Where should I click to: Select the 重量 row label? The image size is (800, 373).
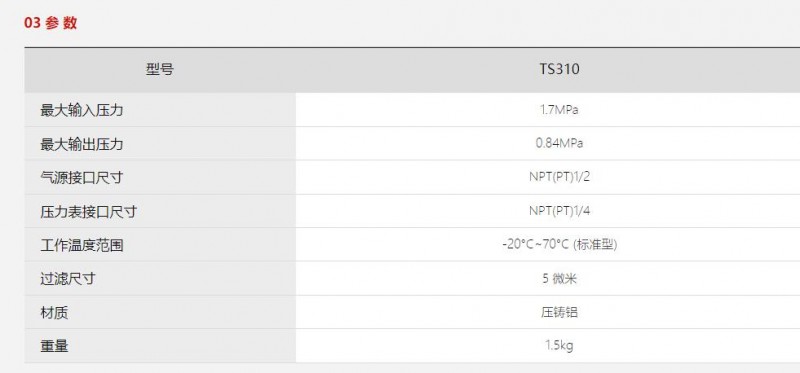tap(54, 347)
